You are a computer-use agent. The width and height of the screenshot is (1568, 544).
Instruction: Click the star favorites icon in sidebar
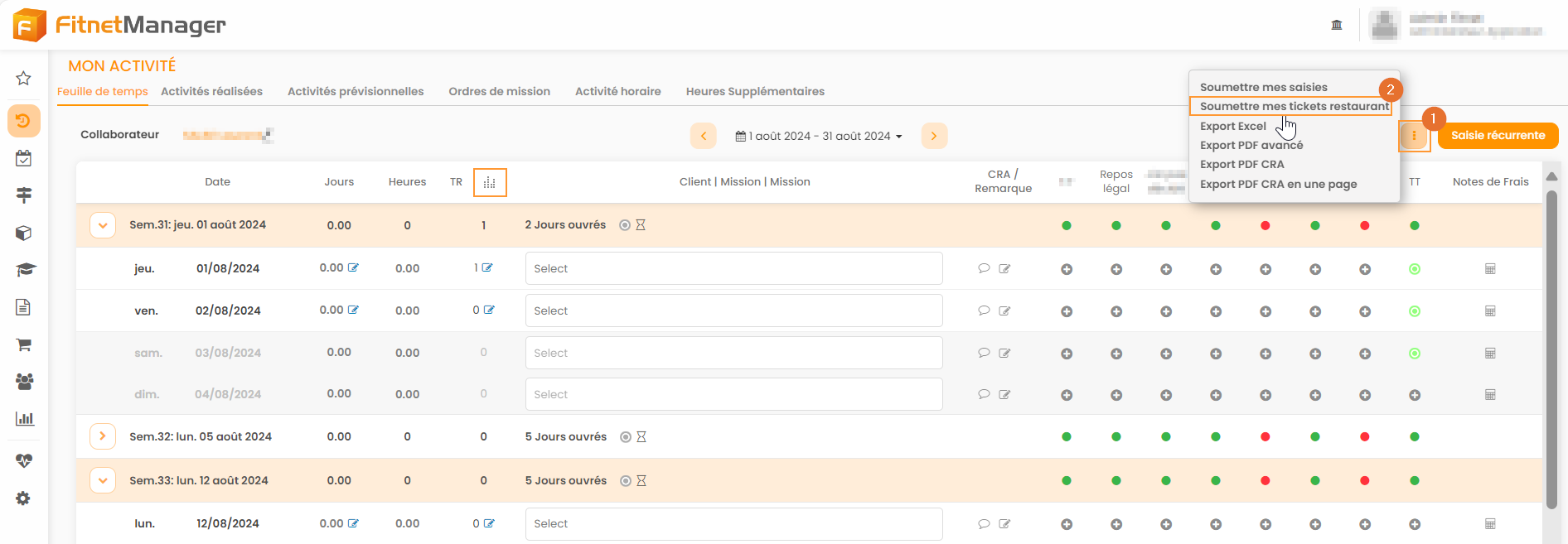pos(23,79)
